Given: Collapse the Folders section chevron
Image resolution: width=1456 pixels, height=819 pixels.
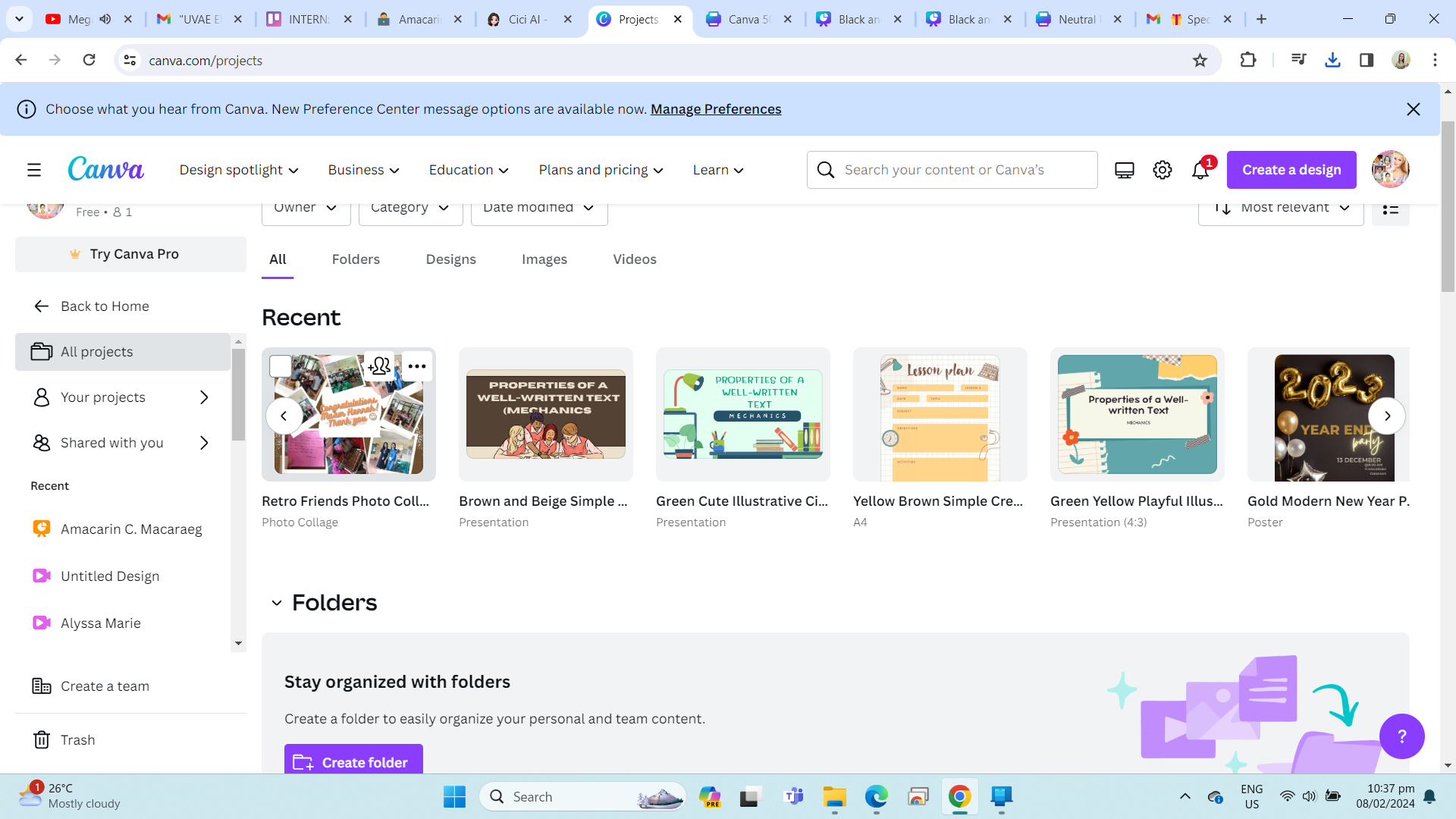Looking at the screenshot, I should click(277, 603).
